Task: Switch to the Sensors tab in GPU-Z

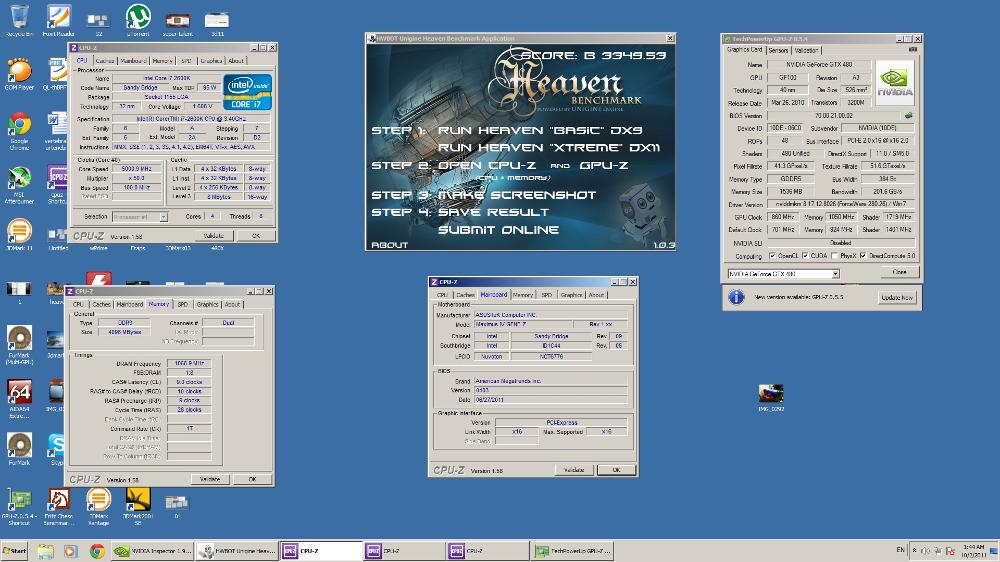Action: (778, 50)
